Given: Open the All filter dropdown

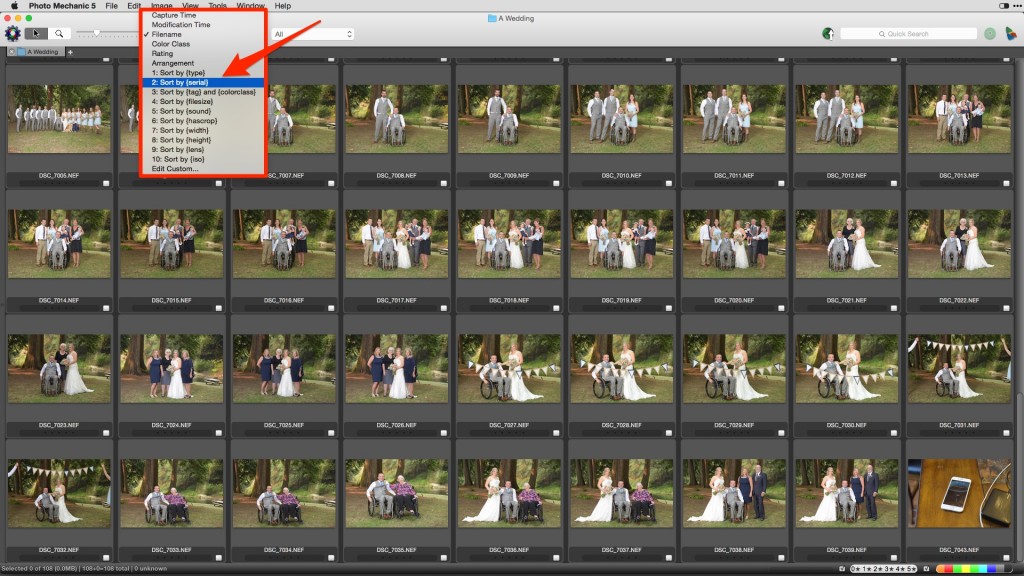Looking at the screenshot, I should [310, 31].
